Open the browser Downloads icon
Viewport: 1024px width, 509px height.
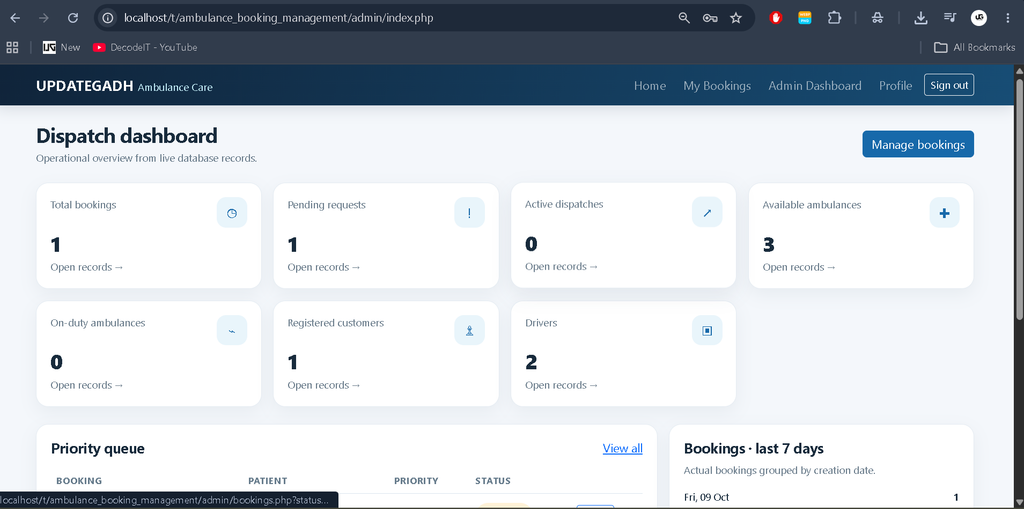tap(921, 18)
